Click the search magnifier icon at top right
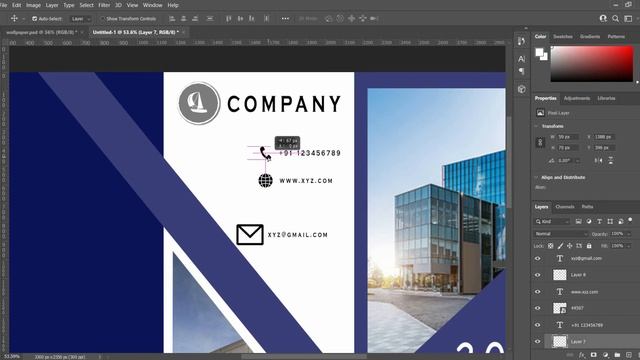The height and width of the screenshot is (360, 640). 616,18
